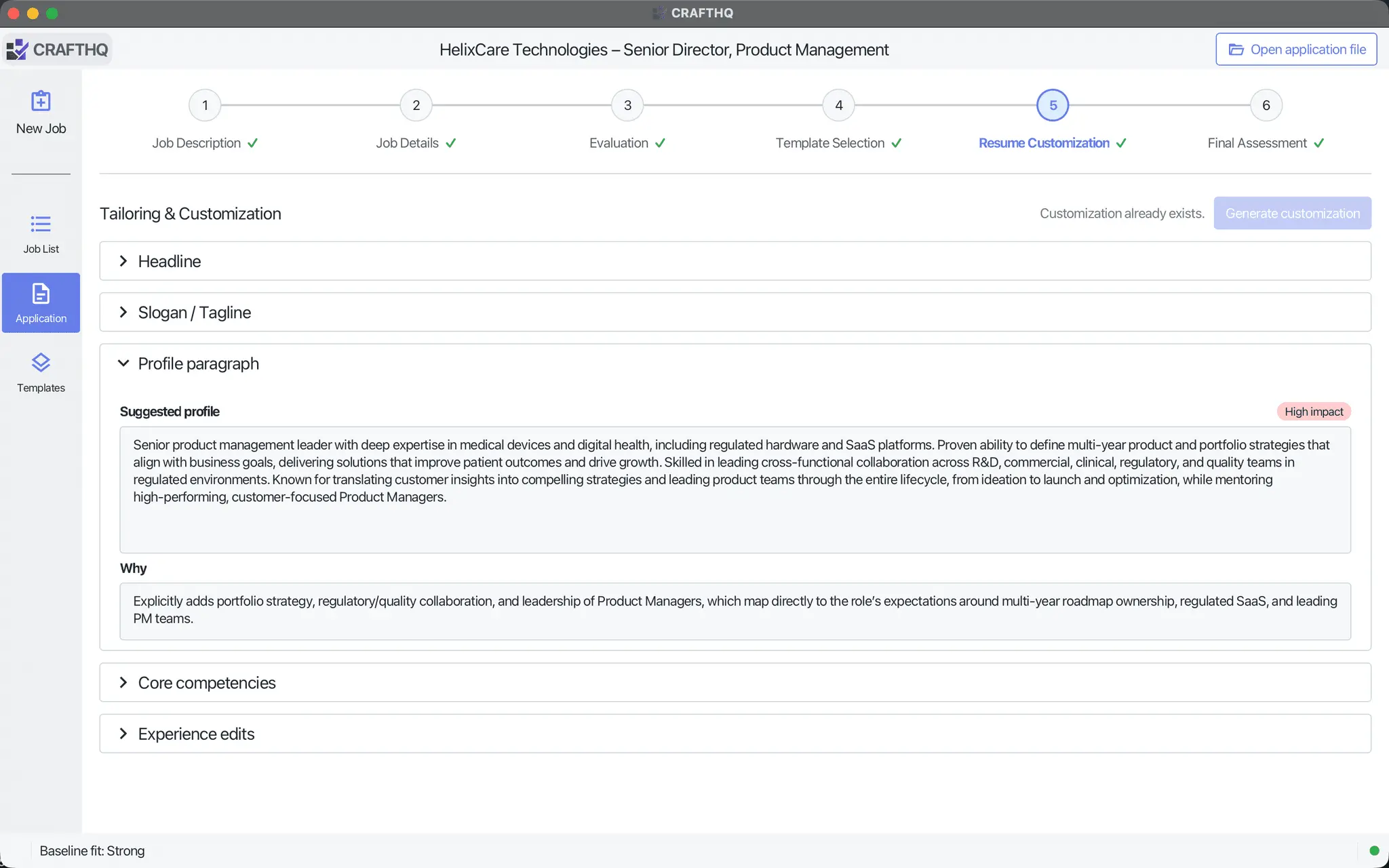Image resolution: width=1389 pixels, height=868 pixels.
Task: Click the Profile paragraph title
Action: pyautogui.click(x=198, y=363)
